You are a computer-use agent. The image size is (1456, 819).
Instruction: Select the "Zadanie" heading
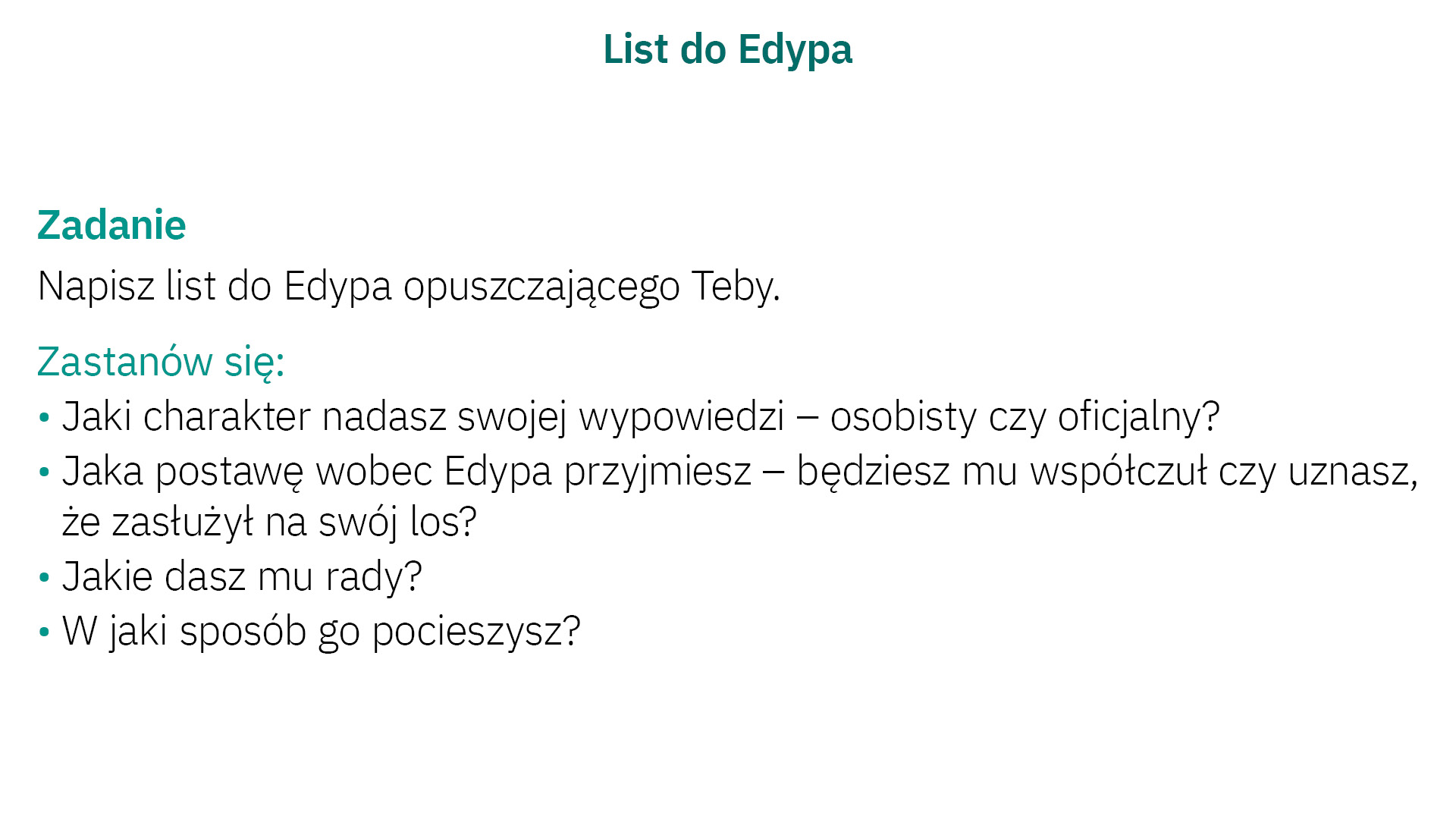click(111, 225)
